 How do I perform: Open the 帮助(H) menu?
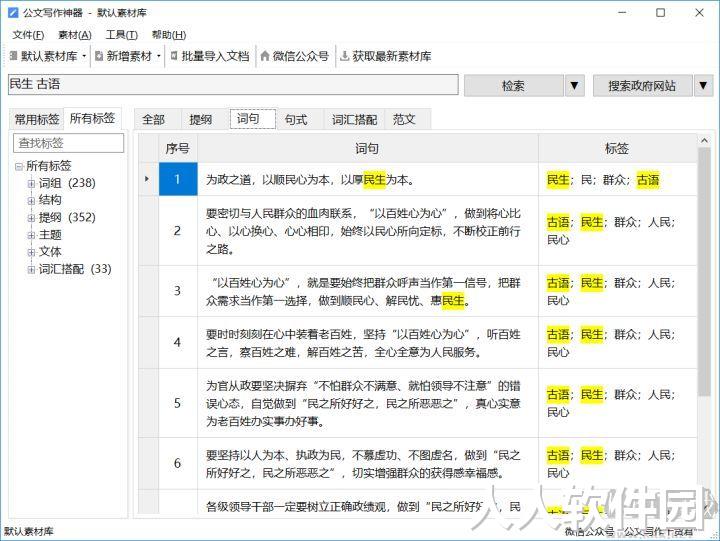pyautogui.click(x=169, y=35)
